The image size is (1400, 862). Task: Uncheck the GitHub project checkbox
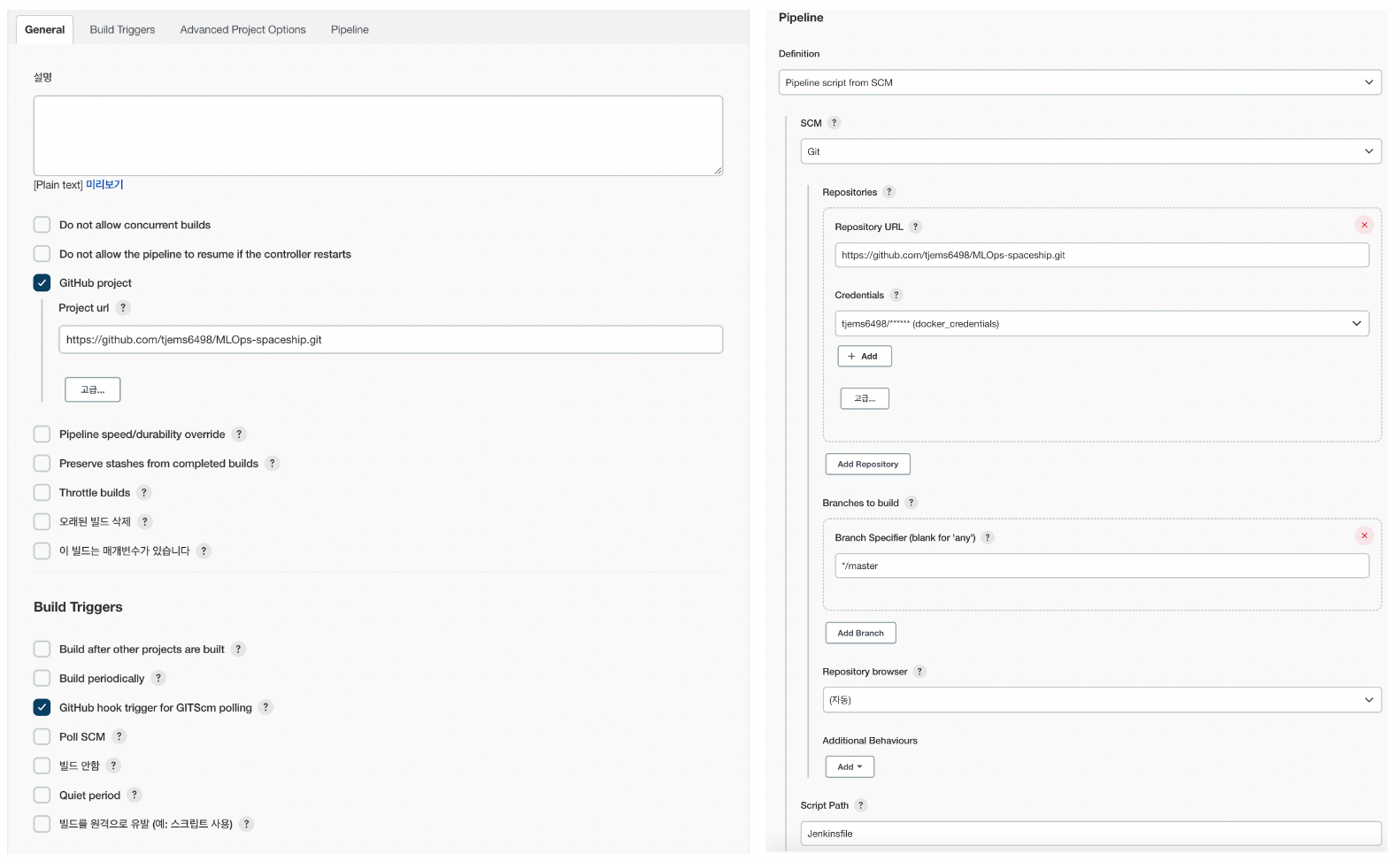point(42,283)
